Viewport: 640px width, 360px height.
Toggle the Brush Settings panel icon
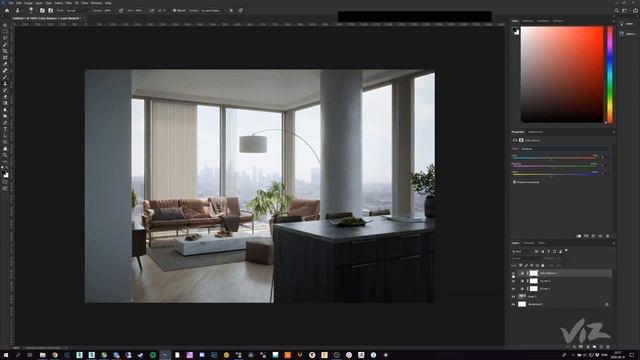tap(42, 10)
